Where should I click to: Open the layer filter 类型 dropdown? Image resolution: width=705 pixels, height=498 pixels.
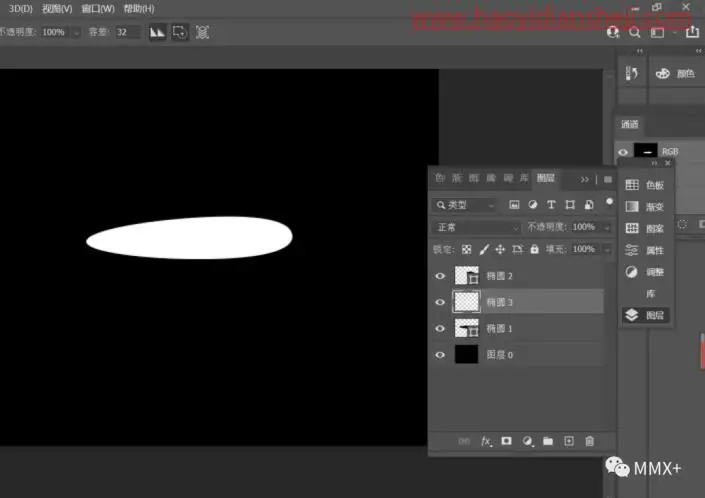point(464,205)
